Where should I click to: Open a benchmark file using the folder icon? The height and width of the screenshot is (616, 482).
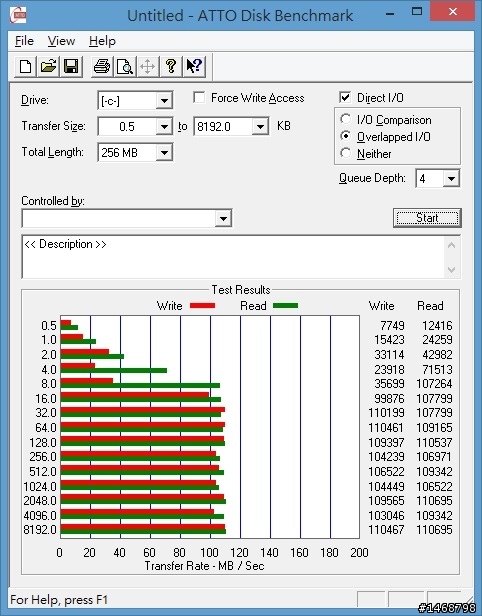click(x=48, y=66)
